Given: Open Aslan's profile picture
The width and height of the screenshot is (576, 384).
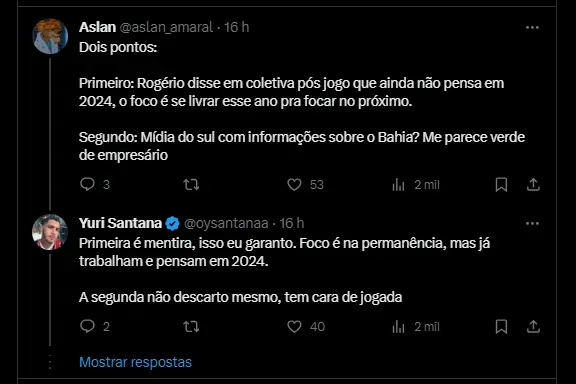Looking at the screenshot, I should [50, 36].
